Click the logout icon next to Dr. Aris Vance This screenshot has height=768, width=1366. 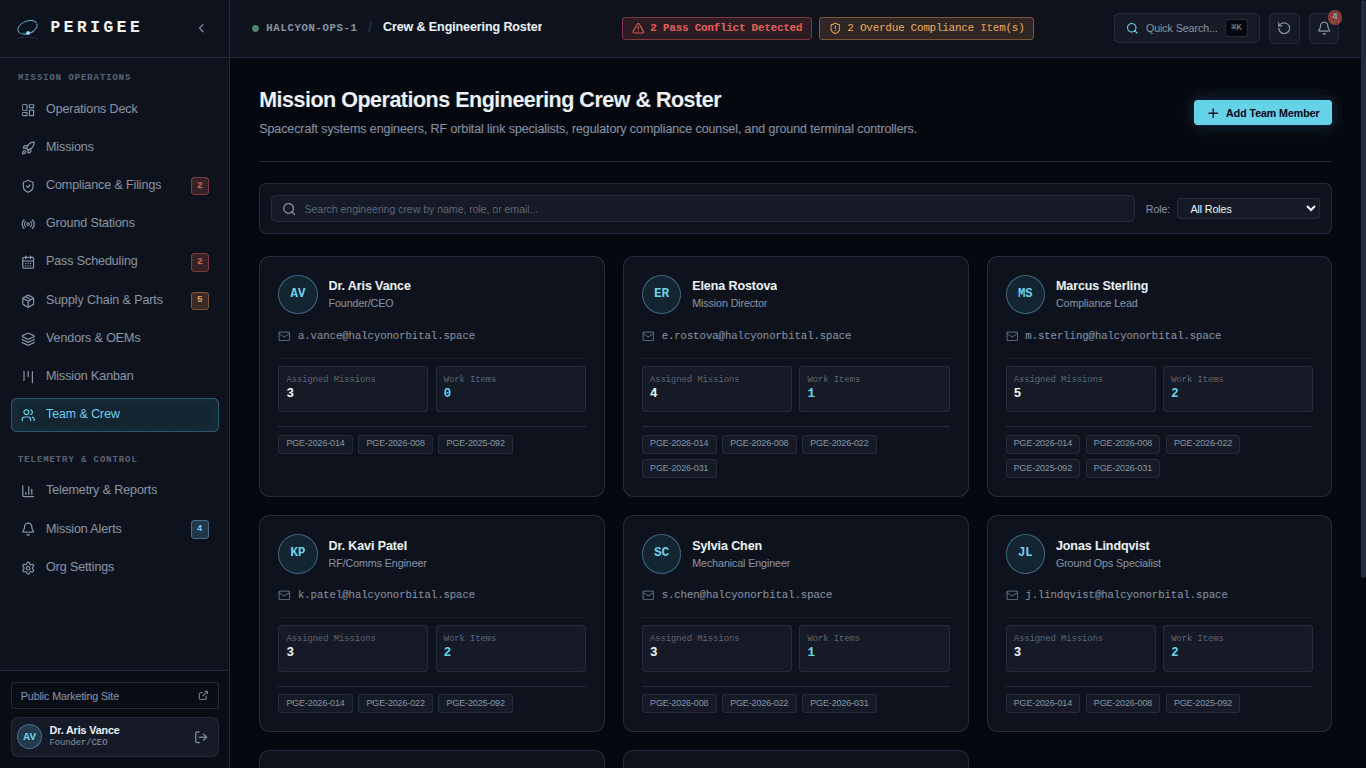click(201, 737)
